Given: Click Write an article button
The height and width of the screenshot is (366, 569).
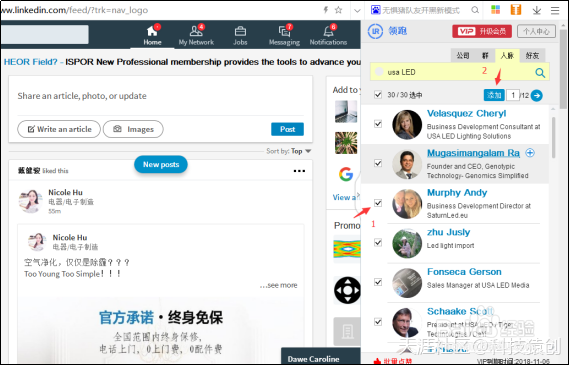Looking at the screenshot, I should 59,129.
